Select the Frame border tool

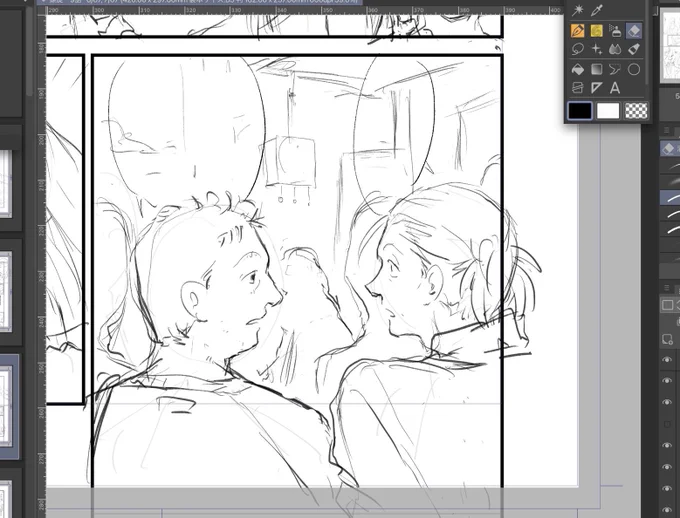[578, 88]
